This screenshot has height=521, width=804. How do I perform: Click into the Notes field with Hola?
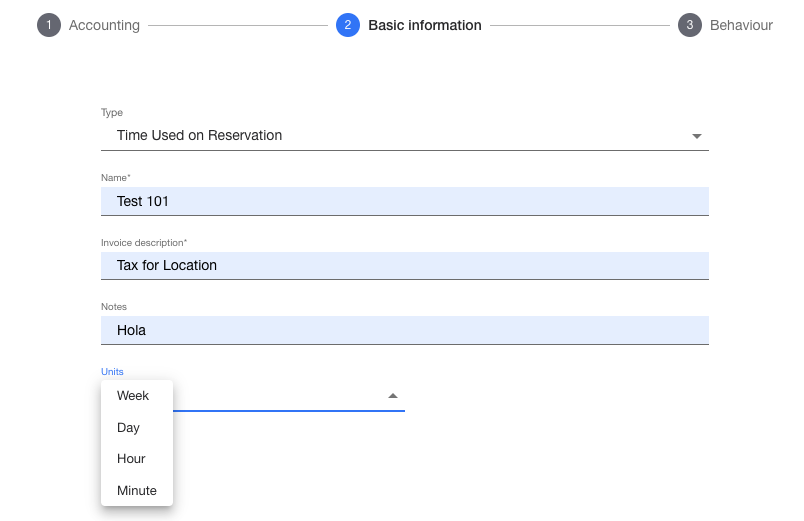[x=405, y=330]
